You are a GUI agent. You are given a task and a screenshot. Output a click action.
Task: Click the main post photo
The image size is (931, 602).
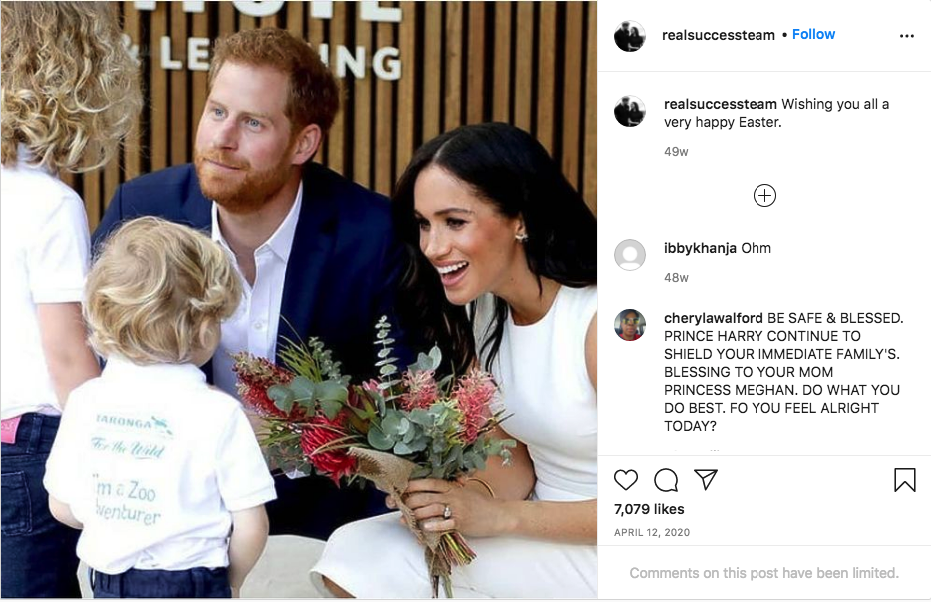coord(299,299)
